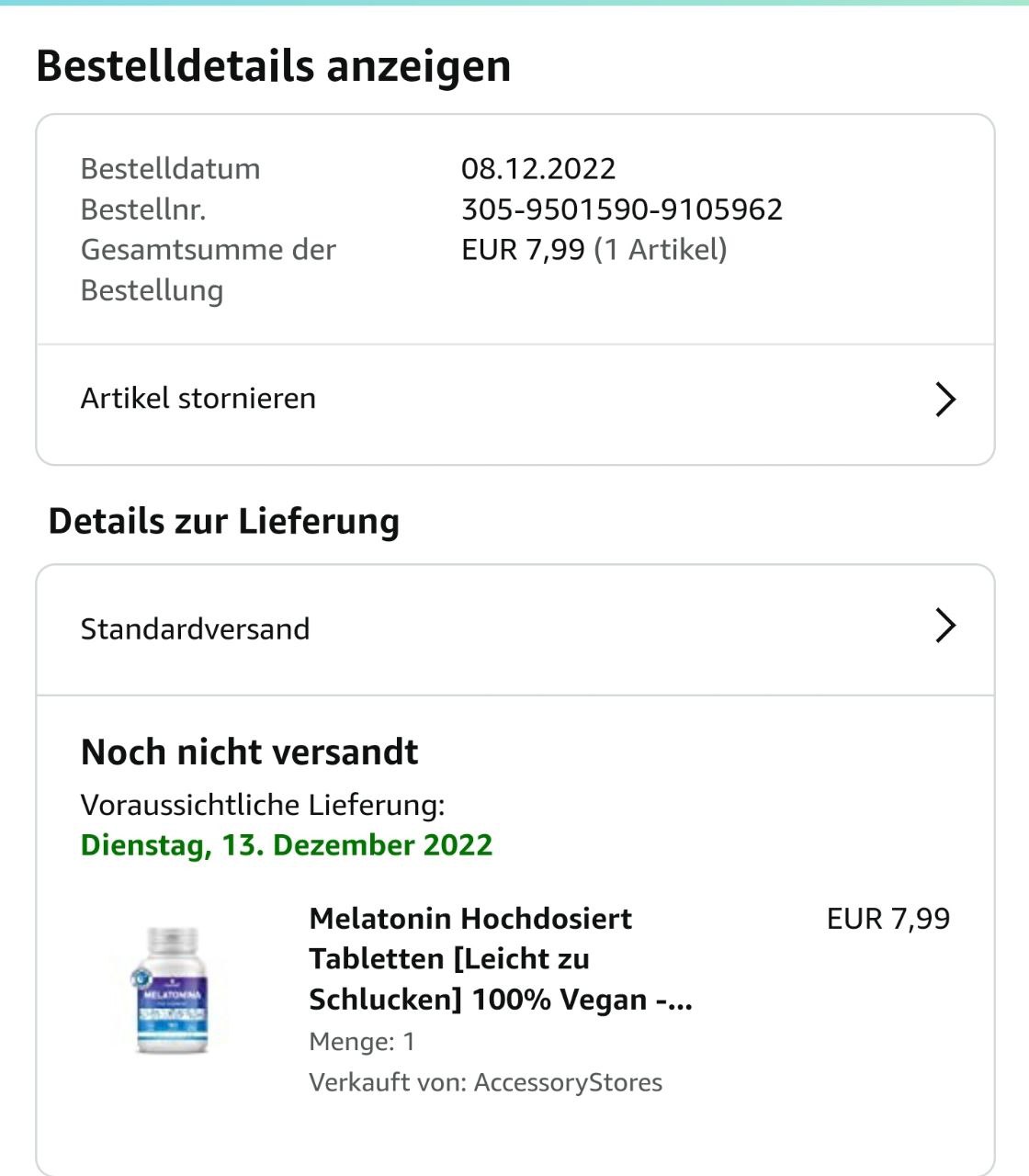Click the Bestelldatum field label
Viewport: 1029px width, 1176px height.
171,169
